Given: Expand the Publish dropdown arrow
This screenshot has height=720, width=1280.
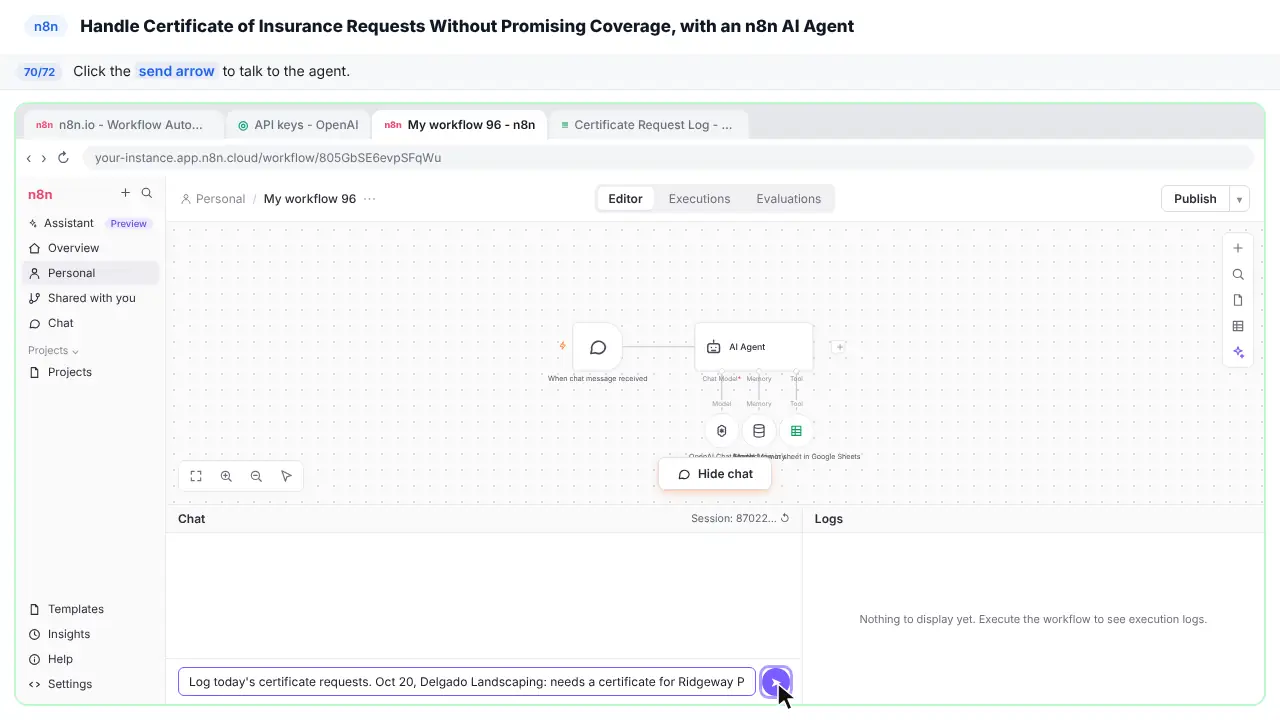Looking at the screenshot, I should (1239, 199).
